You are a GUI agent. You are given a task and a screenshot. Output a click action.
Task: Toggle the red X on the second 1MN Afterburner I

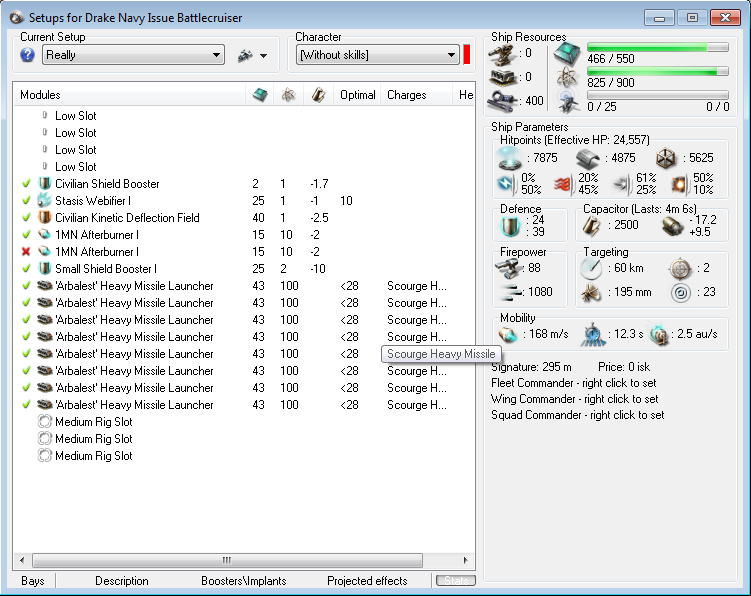click(x=26, y=252)
